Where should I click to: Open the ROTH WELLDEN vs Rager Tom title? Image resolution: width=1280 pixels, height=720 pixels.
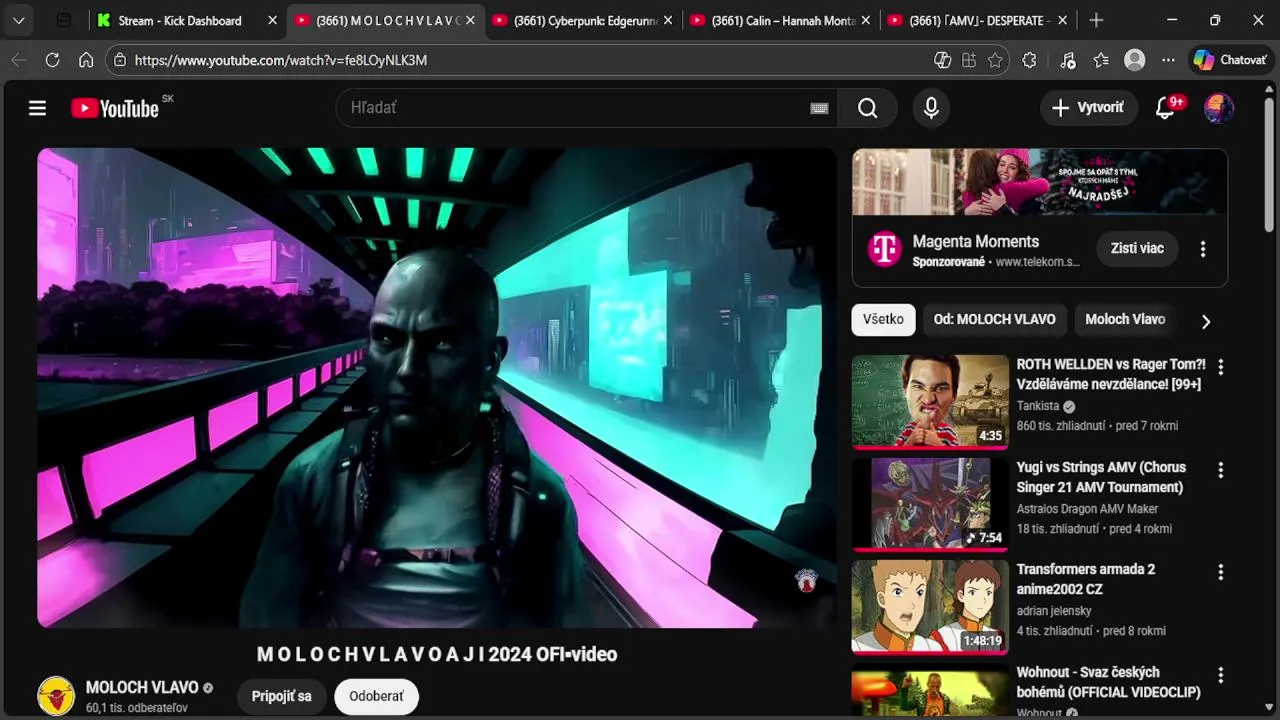point(1111,374)
